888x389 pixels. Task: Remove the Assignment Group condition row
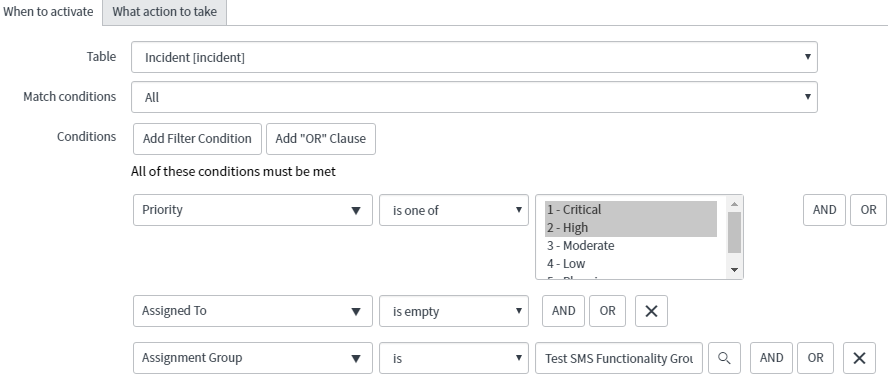[859, 358]
